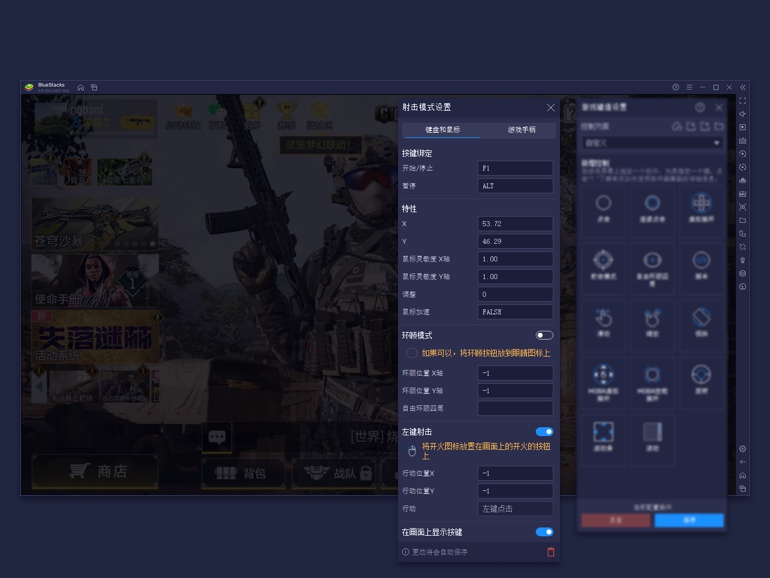This screenshot has height=578, width=770.
Task: Select the tilt control icon
Action: click(x=701, y=317)
